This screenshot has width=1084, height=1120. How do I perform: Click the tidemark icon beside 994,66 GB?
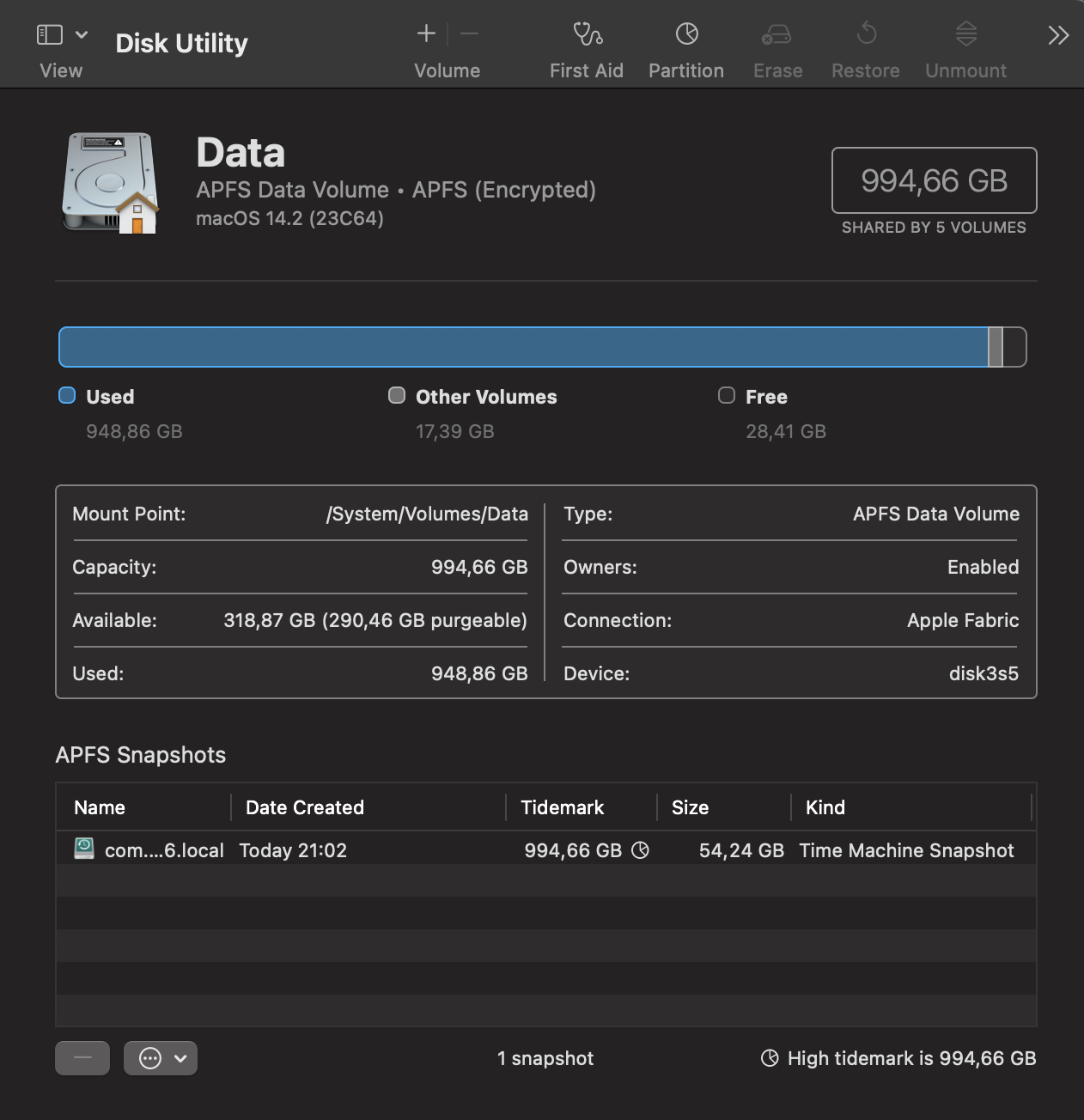(640, 850)
